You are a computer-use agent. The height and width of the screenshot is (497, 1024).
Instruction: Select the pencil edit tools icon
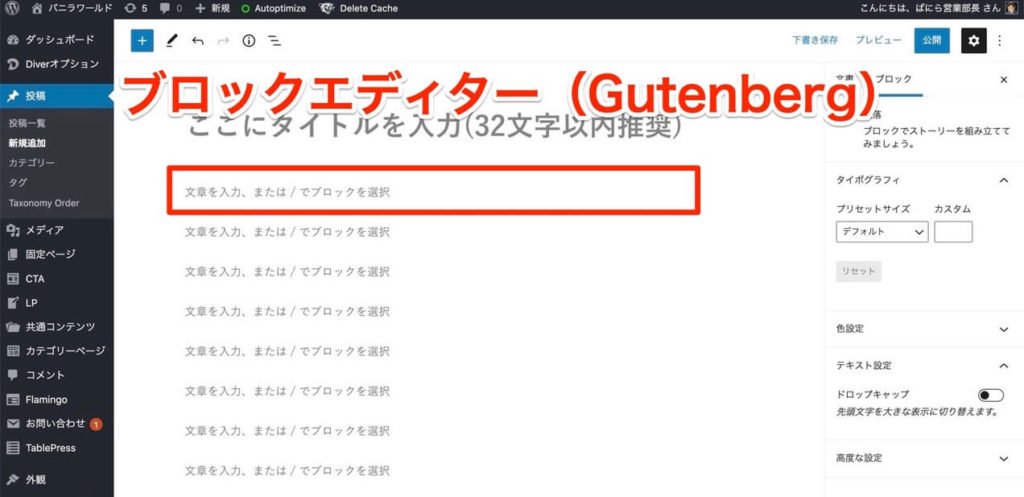(171, 40)
